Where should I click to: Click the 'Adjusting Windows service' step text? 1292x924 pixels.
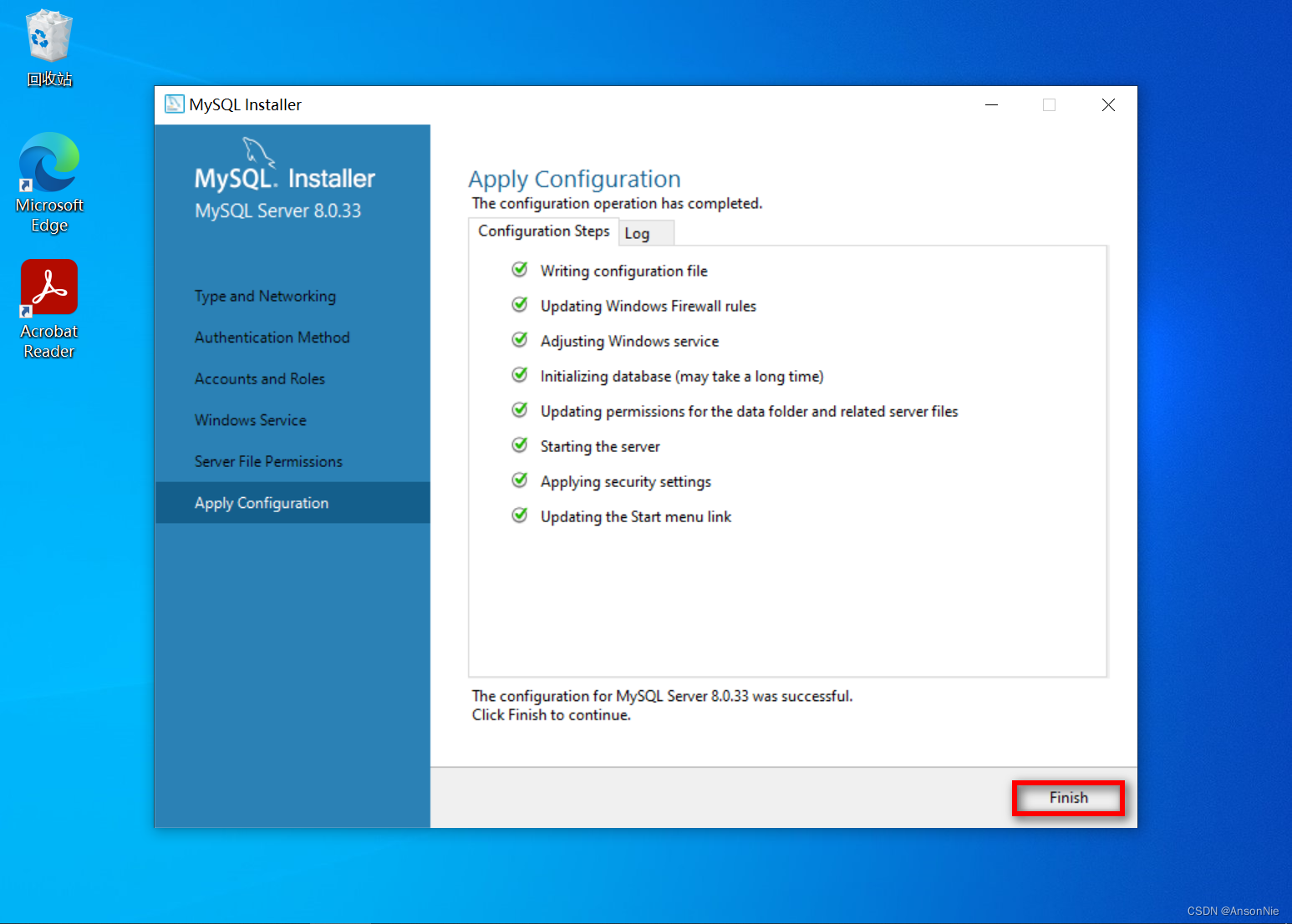[x=629, y=341]
